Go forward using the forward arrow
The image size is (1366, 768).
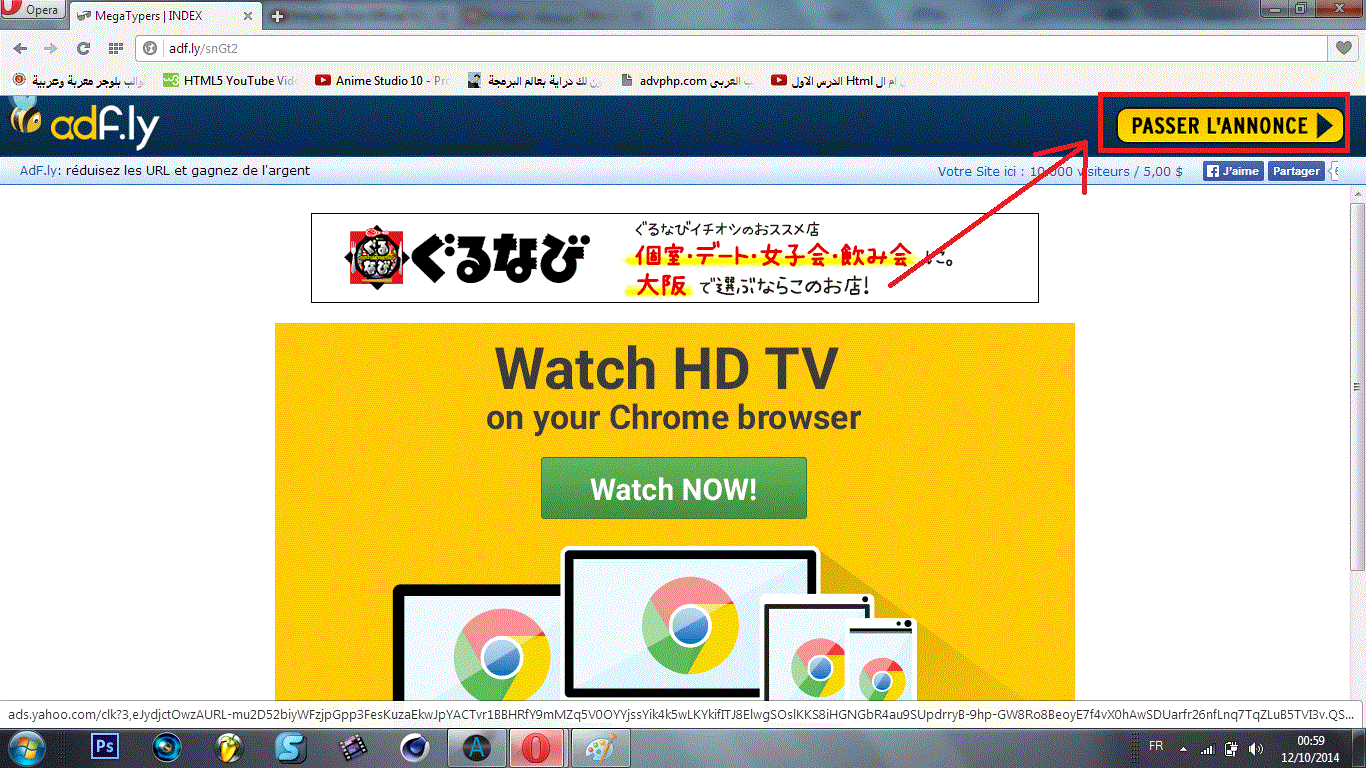(x=51, y=48)
